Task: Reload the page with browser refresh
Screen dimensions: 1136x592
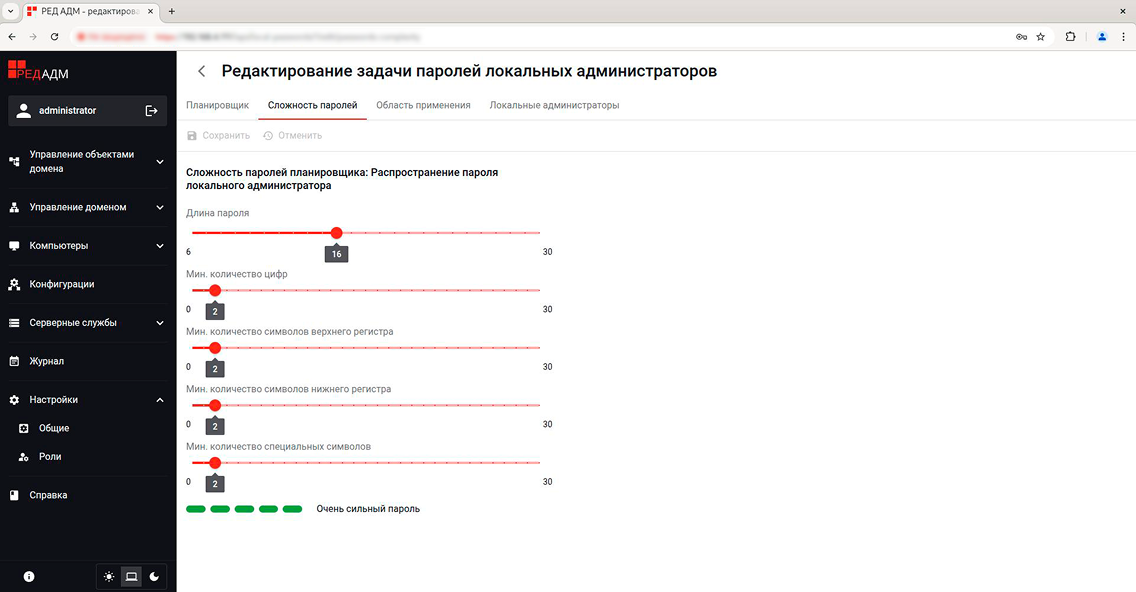Action: tap(54, 36)
